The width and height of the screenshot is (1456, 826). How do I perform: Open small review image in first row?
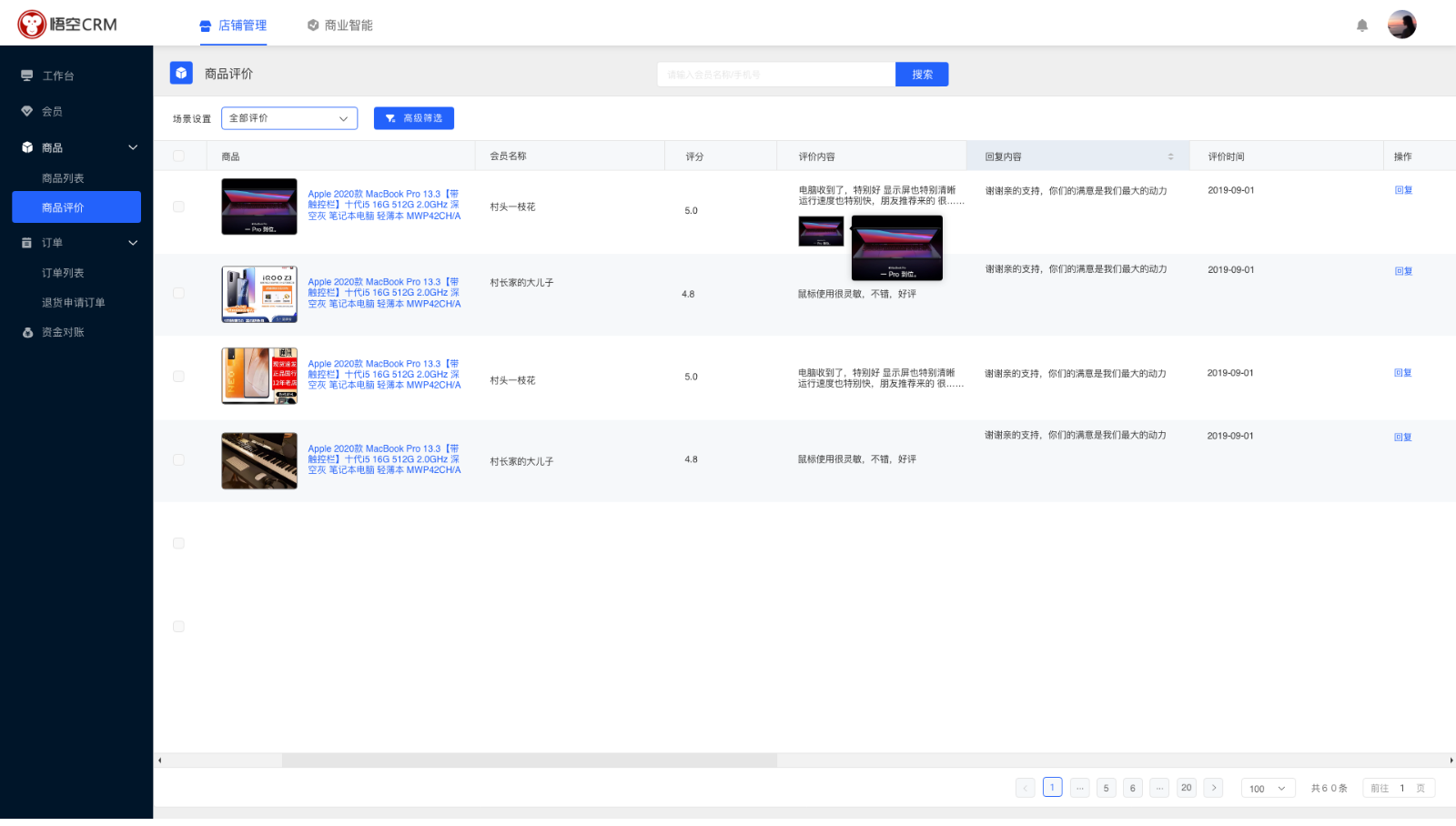coord(821,231)
